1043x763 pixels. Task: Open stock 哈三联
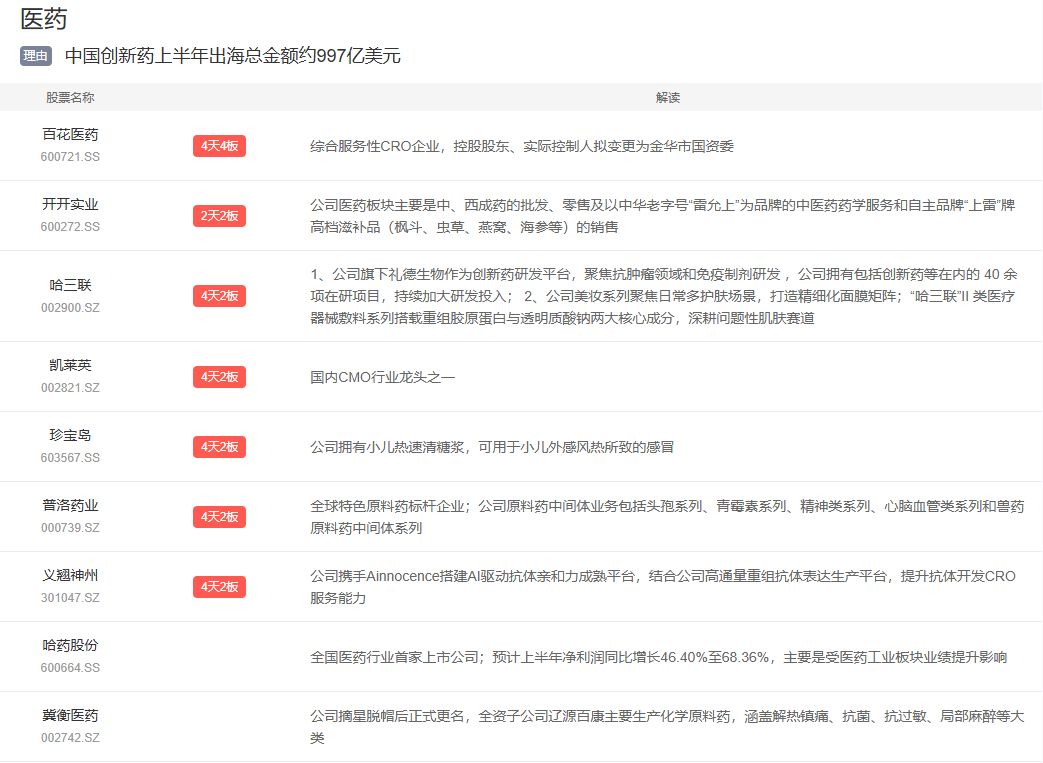pyautogui.click(x=70, y=285)
